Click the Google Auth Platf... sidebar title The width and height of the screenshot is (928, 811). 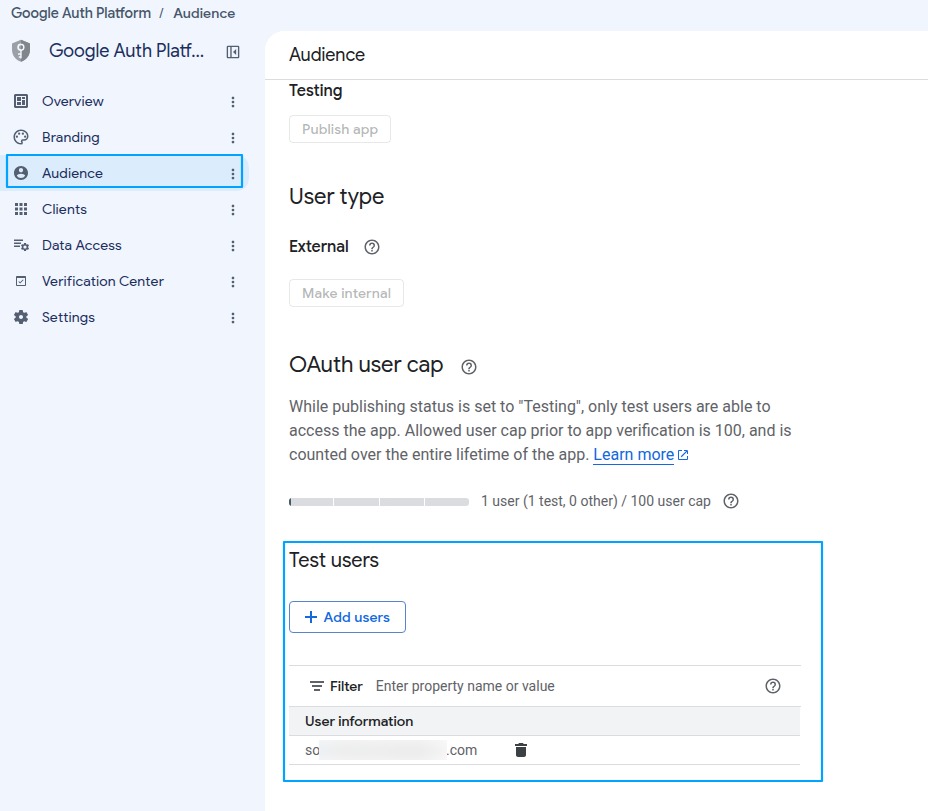coord(126,51)
